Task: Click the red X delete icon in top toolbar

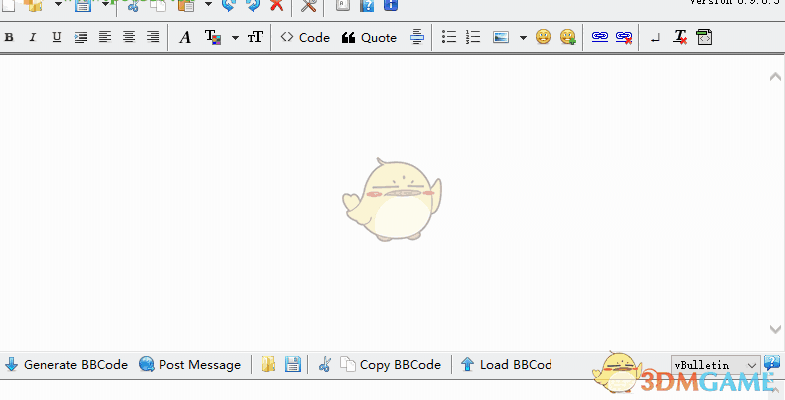Action: [276, 6]
